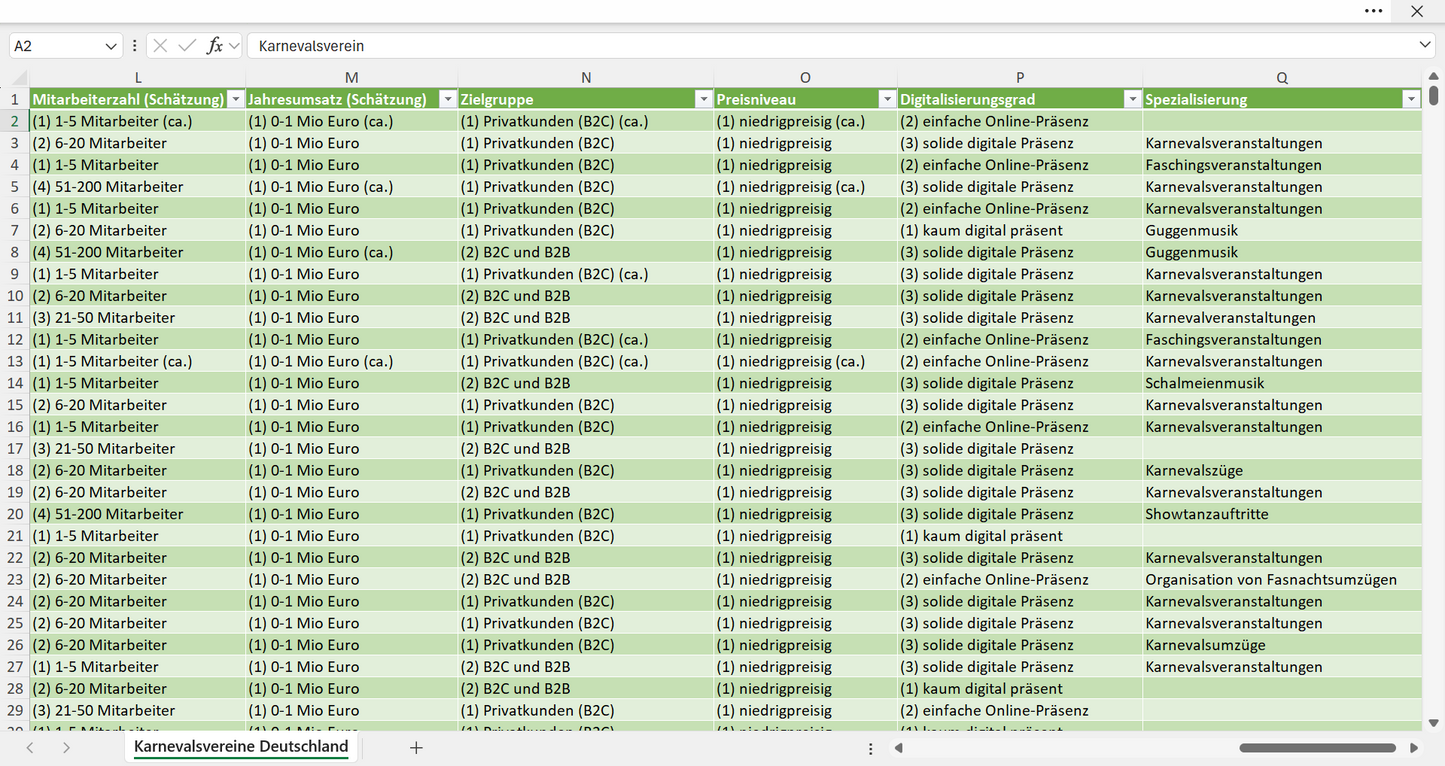Click the formula bar containing Karnevalsverein
Image resolution: width=1445 pixels, height=766 pixels.
[x=832, y=46]
